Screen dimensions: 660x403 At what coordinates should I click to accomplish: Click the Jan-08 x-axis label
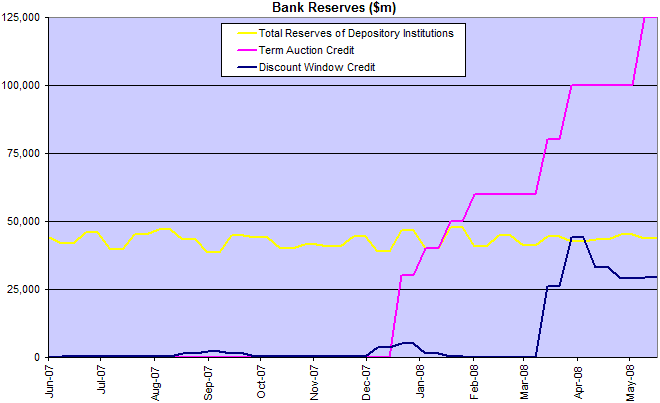(420, 382)
